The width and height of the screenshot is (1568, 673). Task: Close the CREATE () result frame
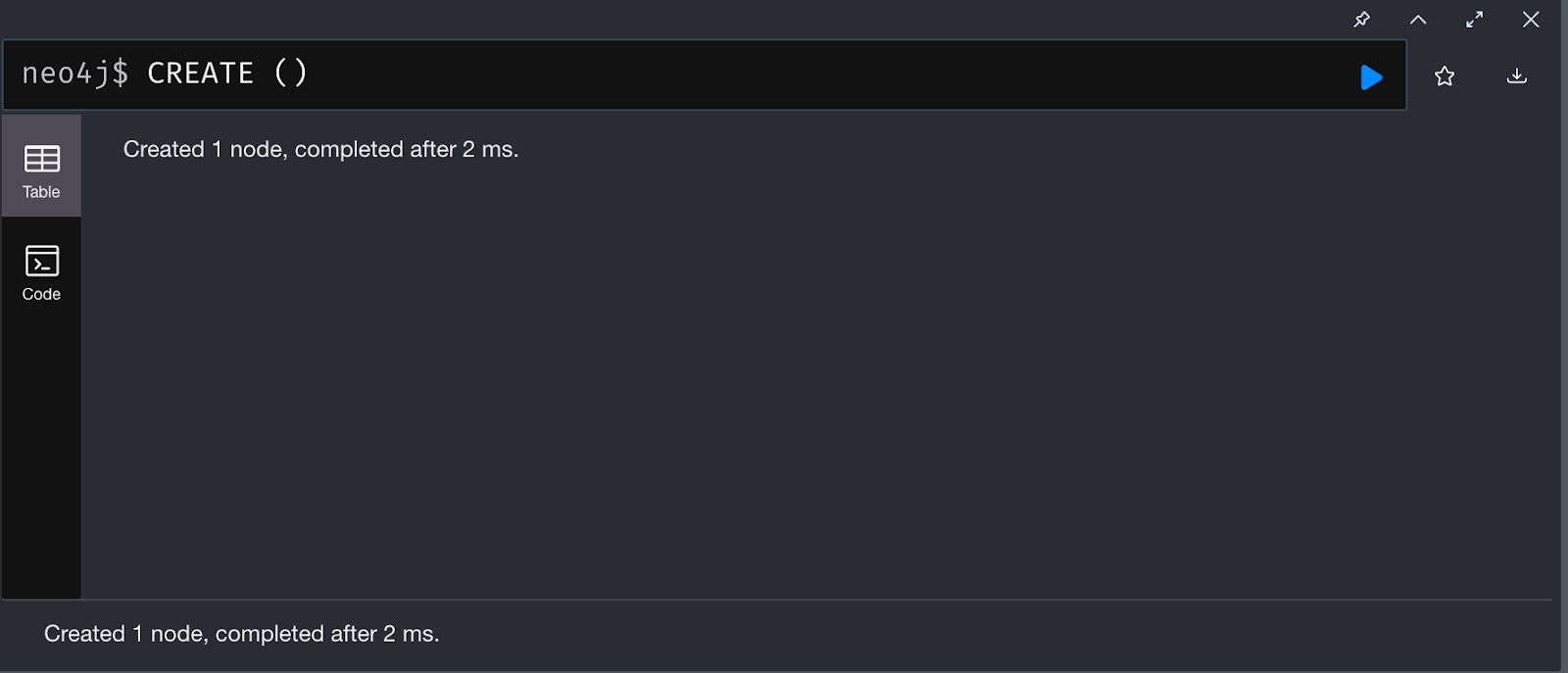(1531, 20)
